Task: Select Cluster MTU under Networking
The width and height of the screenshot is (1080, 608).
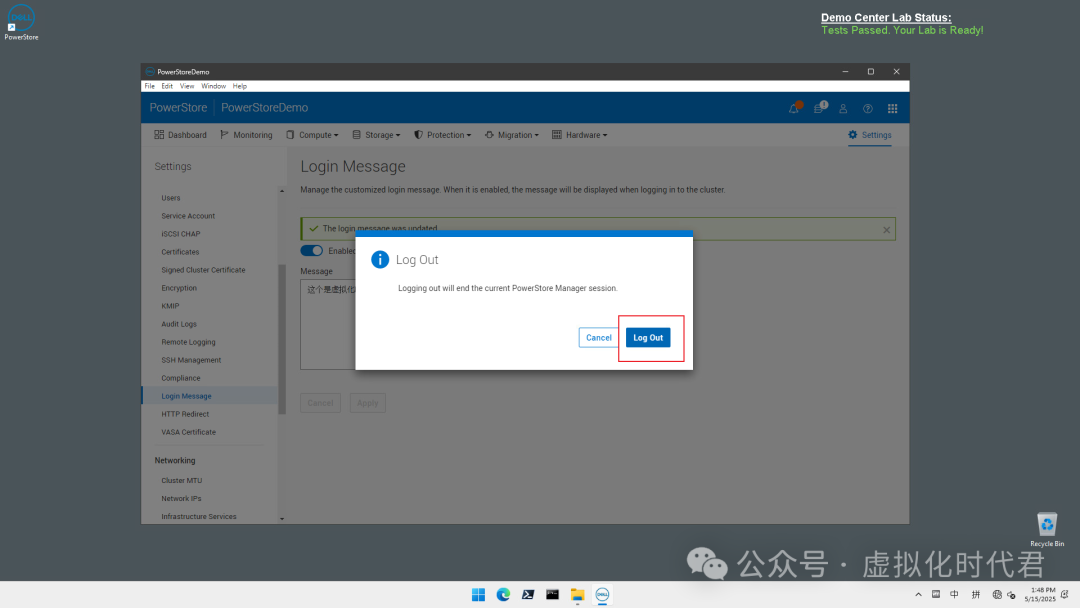Action: point(181,480)
